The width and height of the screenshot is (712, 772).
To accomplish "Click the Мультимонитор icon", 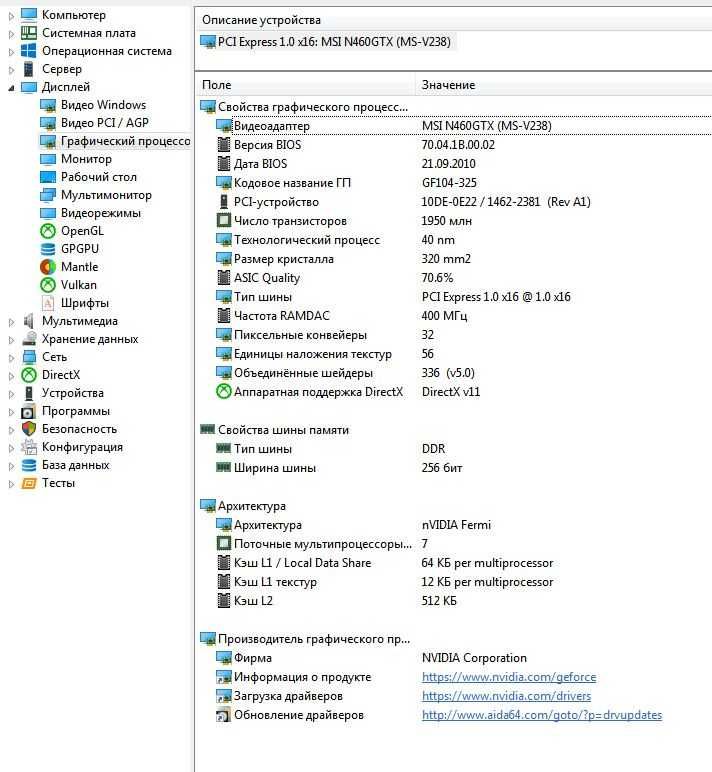I will (x=48, y=195).
